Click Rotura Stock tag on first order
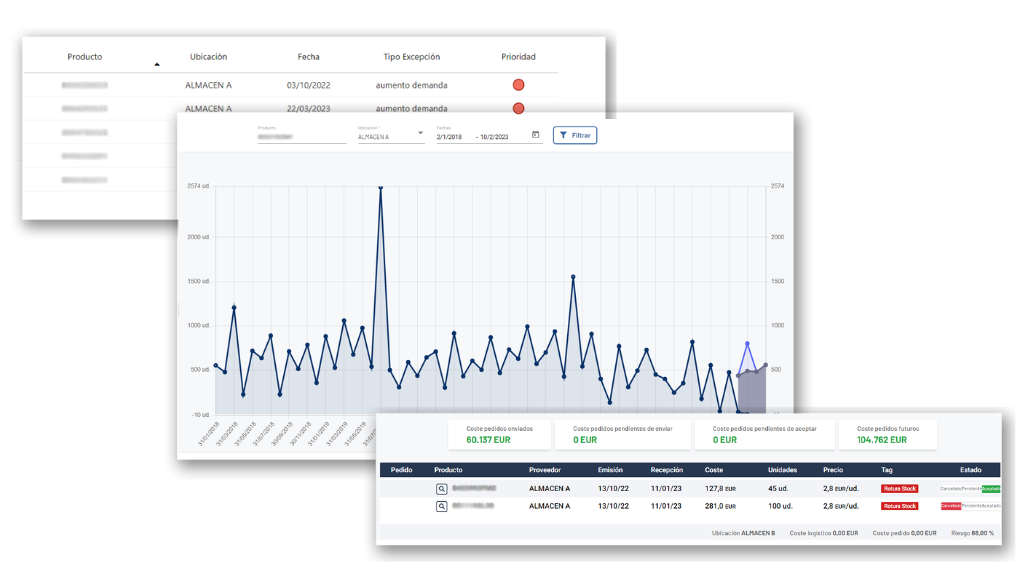This screenshot has height=588, width=1024. pyautogui.click(x=899, y=489)
